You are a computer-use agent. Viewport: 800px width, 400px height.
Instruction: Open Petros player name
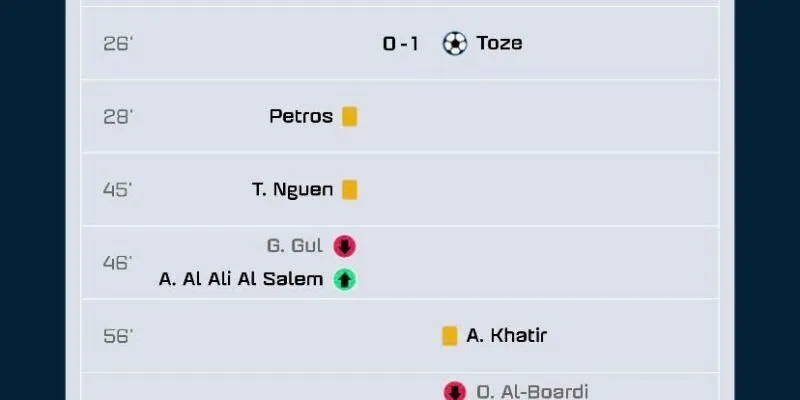pos(301,116)
